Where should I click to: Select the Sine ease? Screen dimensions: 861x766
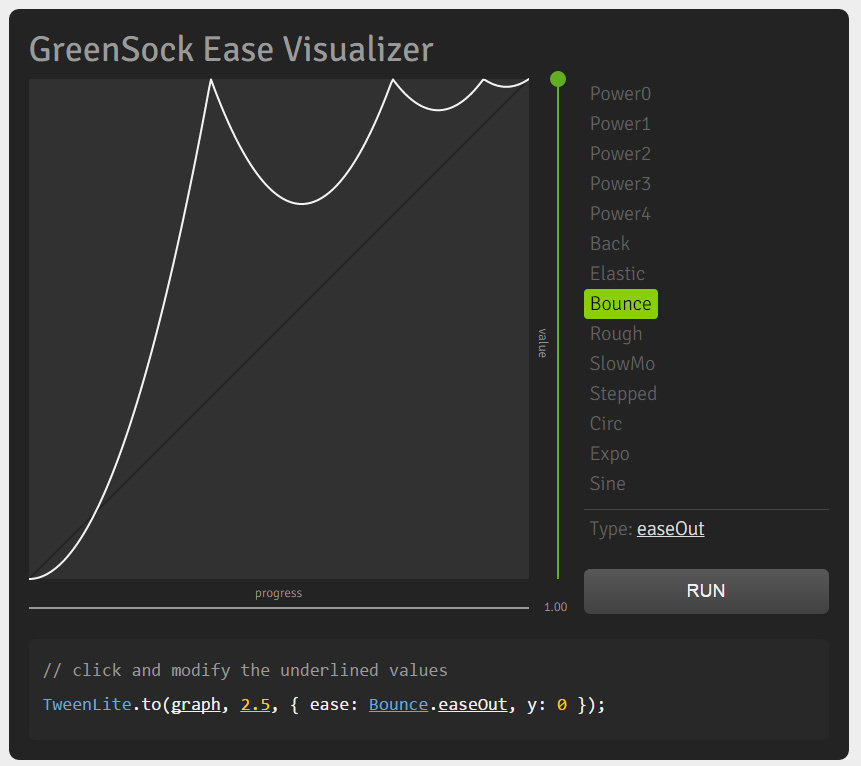tap(607, 484)
